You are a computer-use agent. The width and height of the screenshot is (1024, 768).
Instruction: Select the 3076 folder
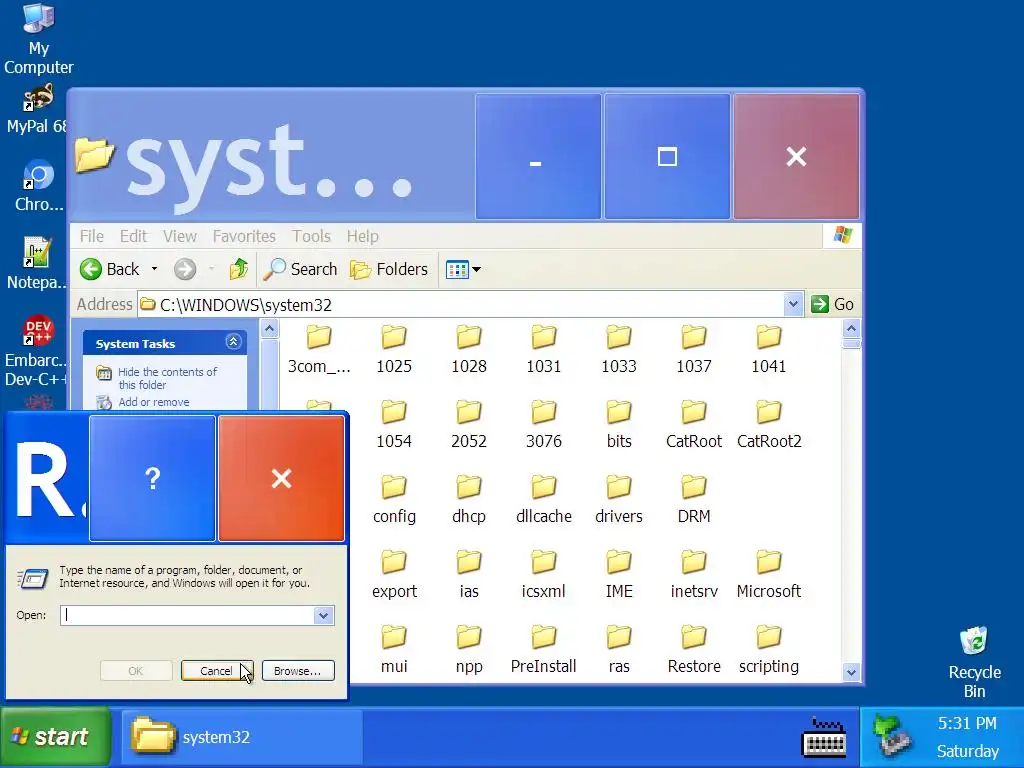point(543,425)
